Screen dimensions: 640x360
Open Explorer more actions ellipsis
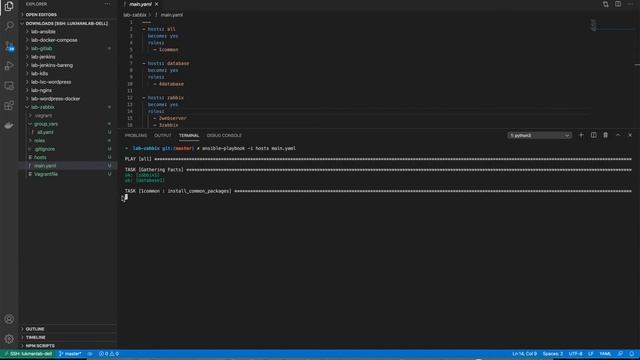point(107,4)
